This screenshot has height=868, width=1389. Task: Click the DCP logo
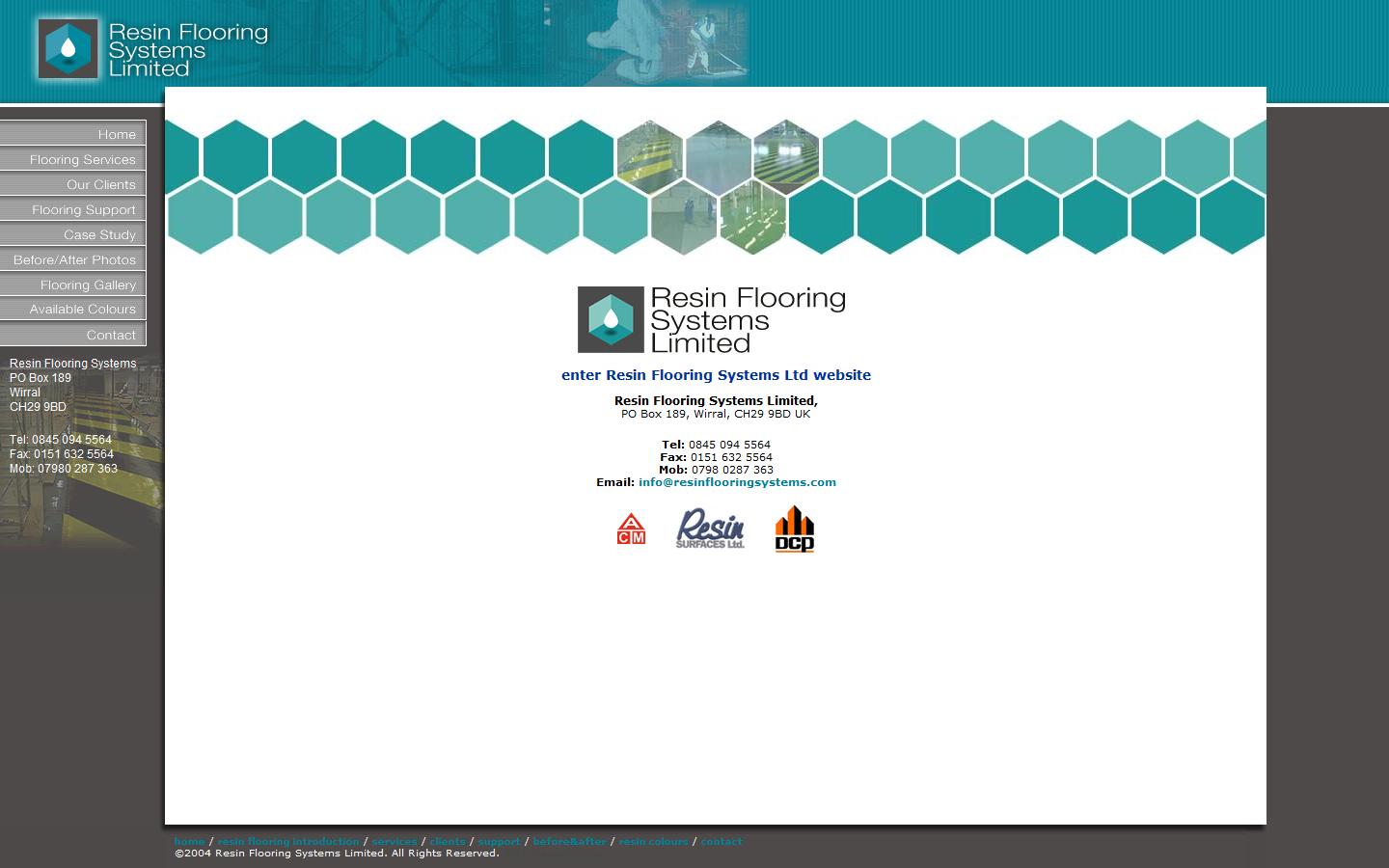(793, 529)
